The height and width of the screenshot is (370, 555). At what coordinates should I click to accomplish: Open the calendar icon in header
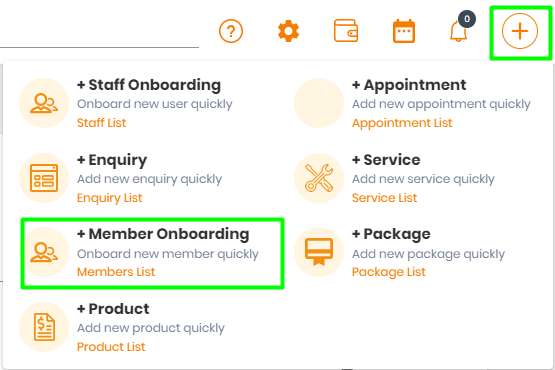pyautogui.click(x=404, y=31)
